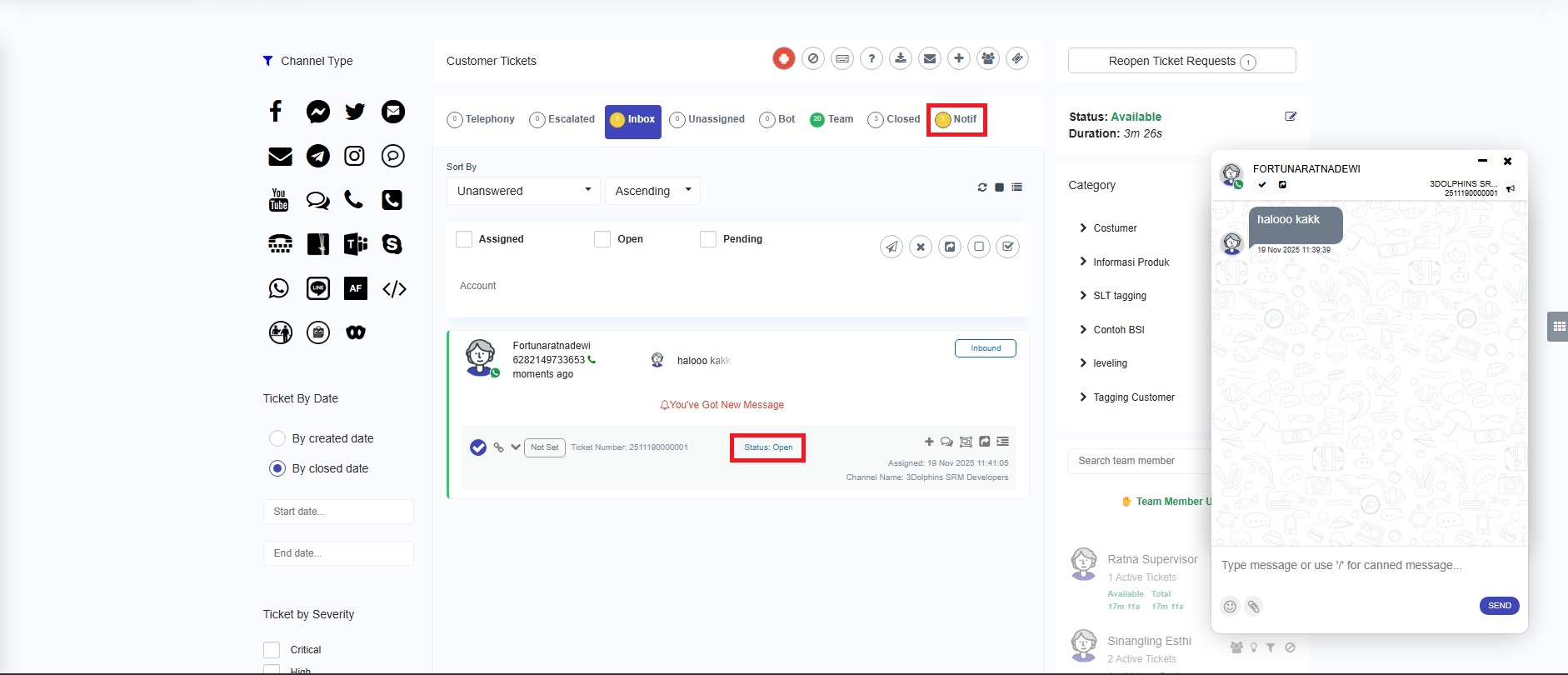Click the SEND button in chat
The height and width of the screenshot is (675, 1568).
[x=1499, y=606]
